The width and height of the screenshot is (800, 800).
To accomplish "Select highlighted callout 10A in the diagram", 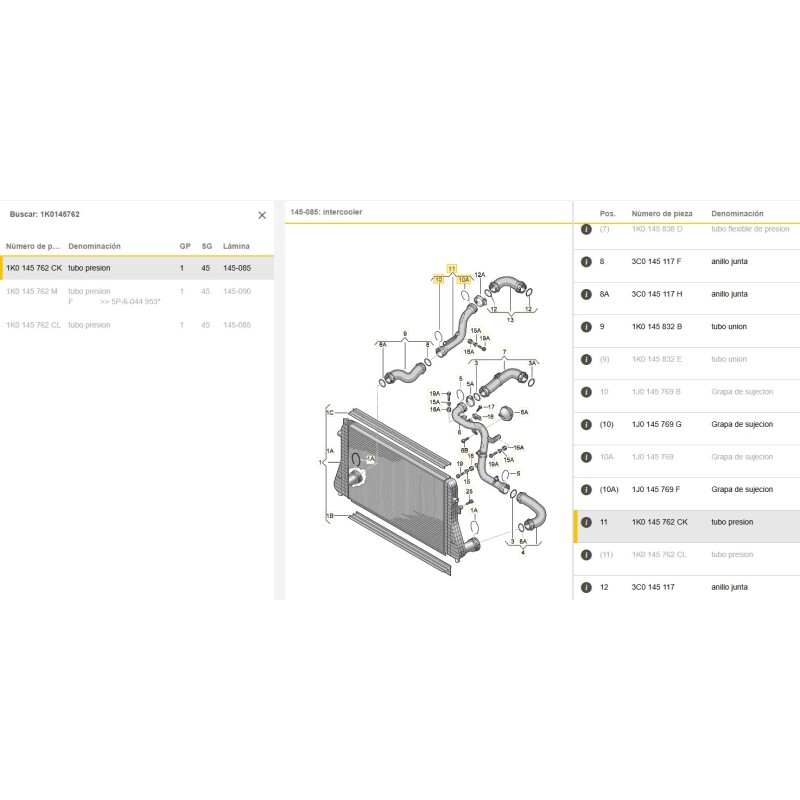I will 464,280.
